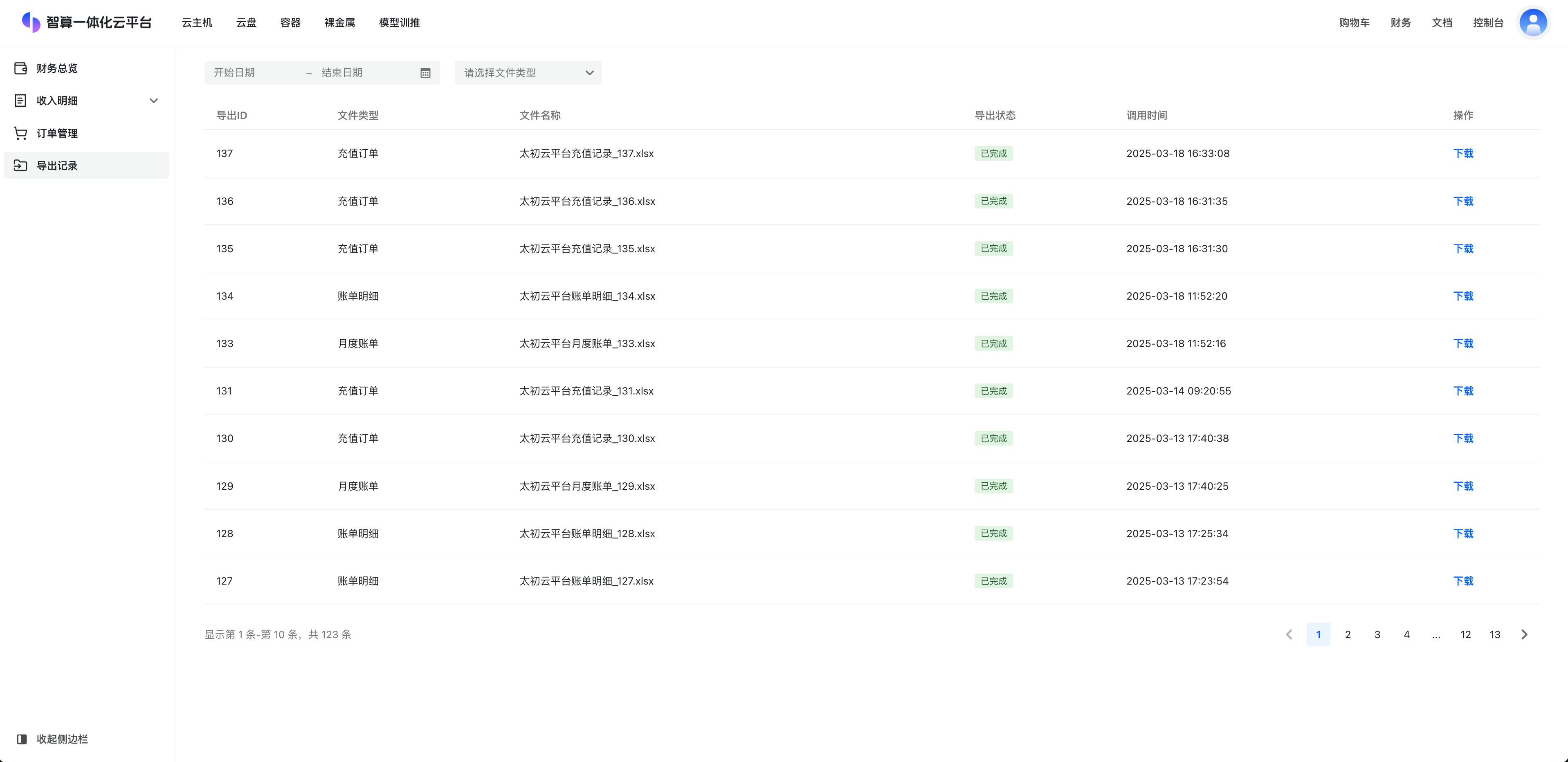
Task: Go to next page arrow
Action: [1524, 634]
